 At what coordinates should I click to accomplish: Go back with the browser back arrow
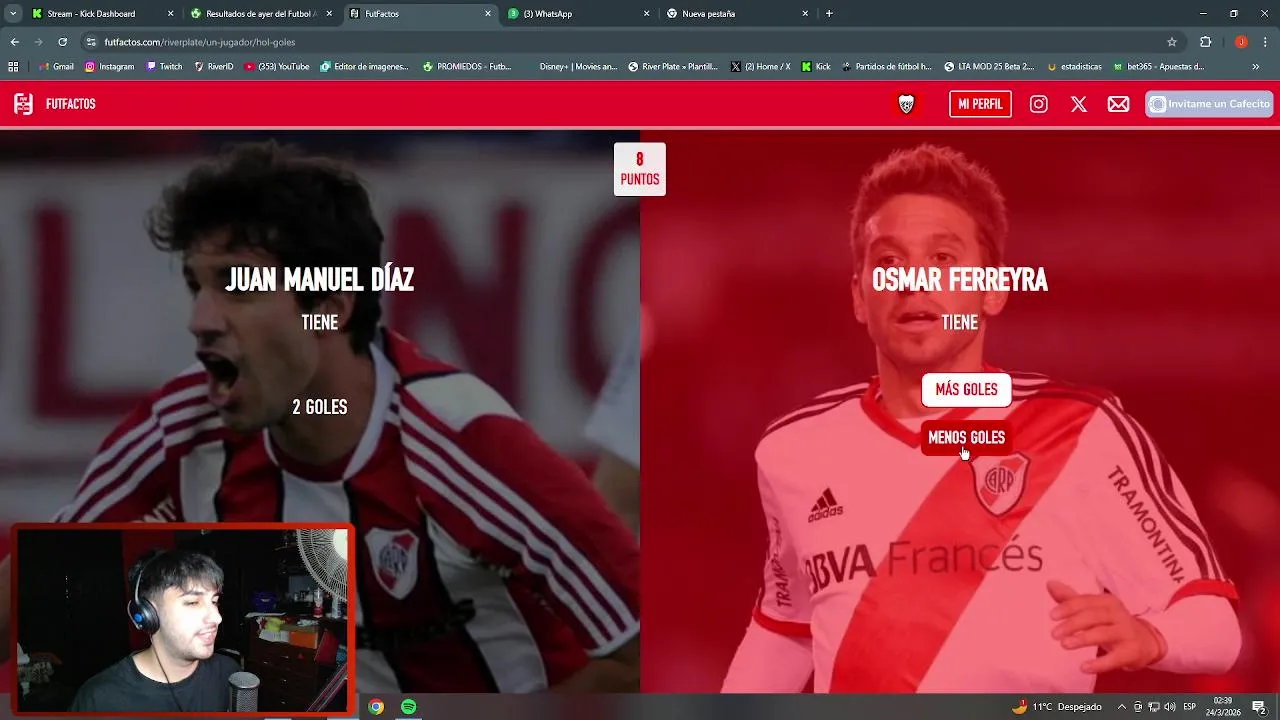14,42
